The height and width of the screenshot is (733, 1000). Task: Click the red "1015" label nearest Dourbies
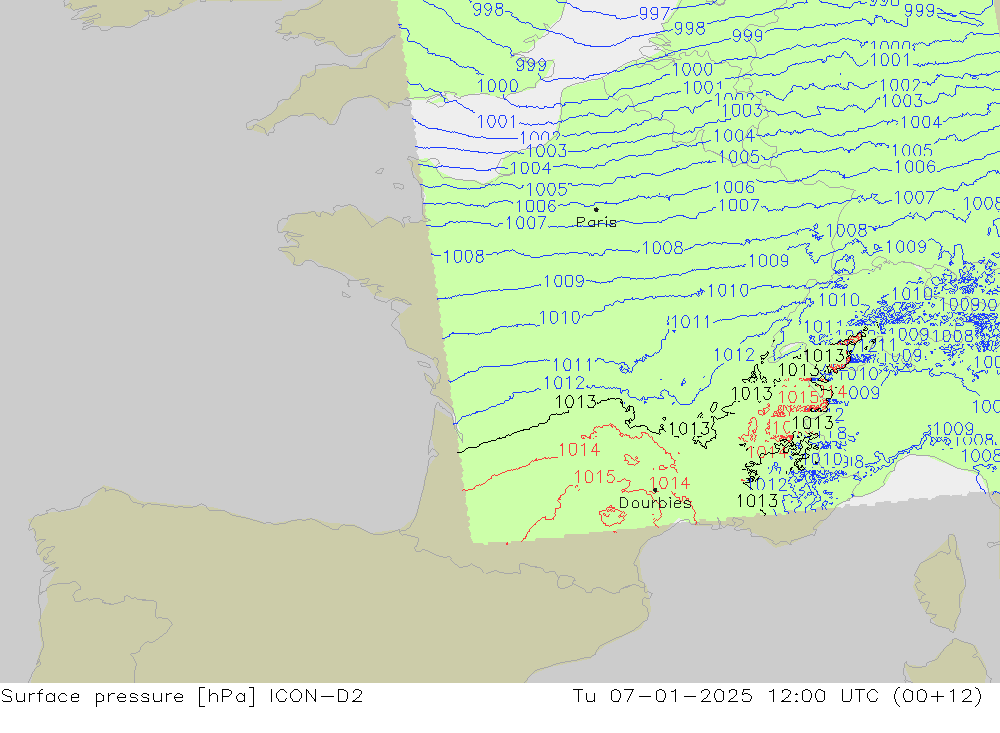(594, 477)
